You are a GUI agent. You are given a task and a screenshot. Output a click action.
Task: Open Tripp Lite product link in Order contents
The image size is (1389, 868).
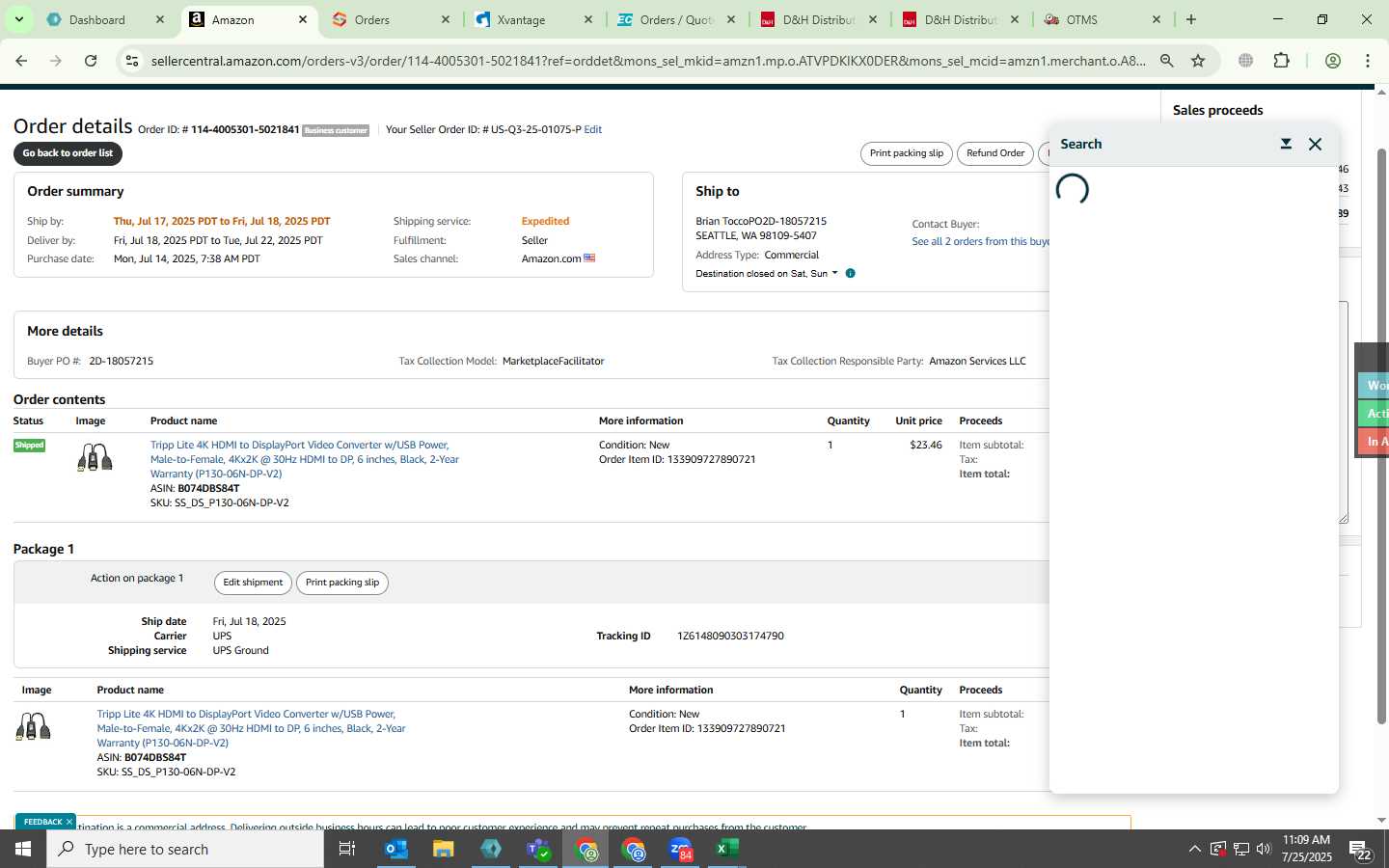[304, 459]
